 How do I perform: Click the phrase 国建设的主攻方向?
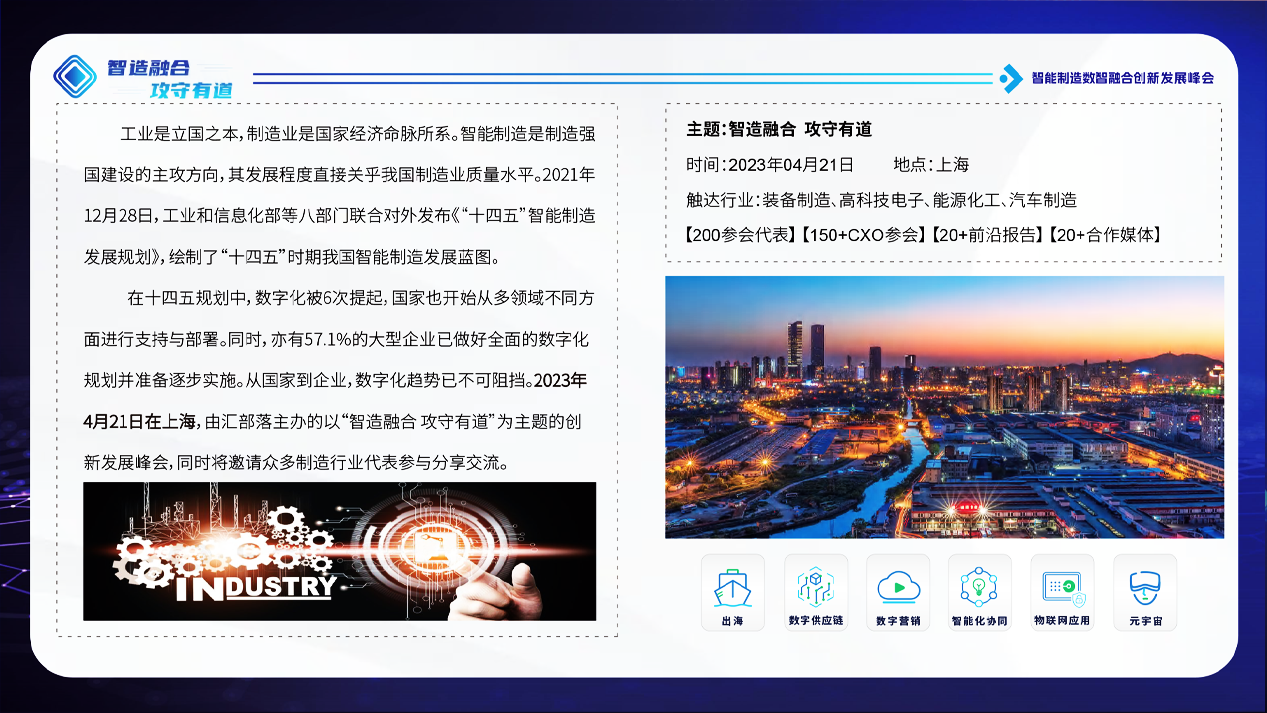pyautogui.click(x=152, y=174)
